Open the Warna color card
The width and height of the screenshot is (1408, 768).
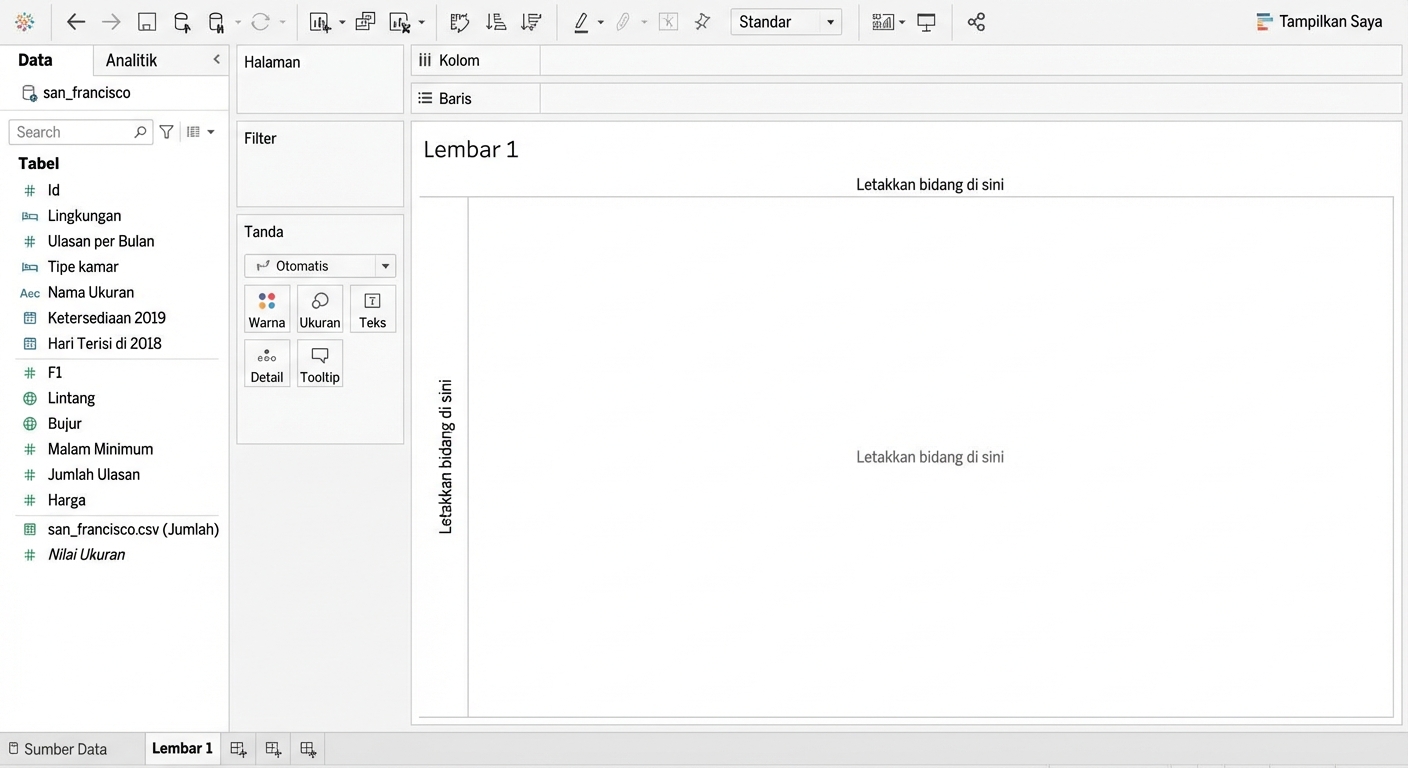click(x=267, y=309)
